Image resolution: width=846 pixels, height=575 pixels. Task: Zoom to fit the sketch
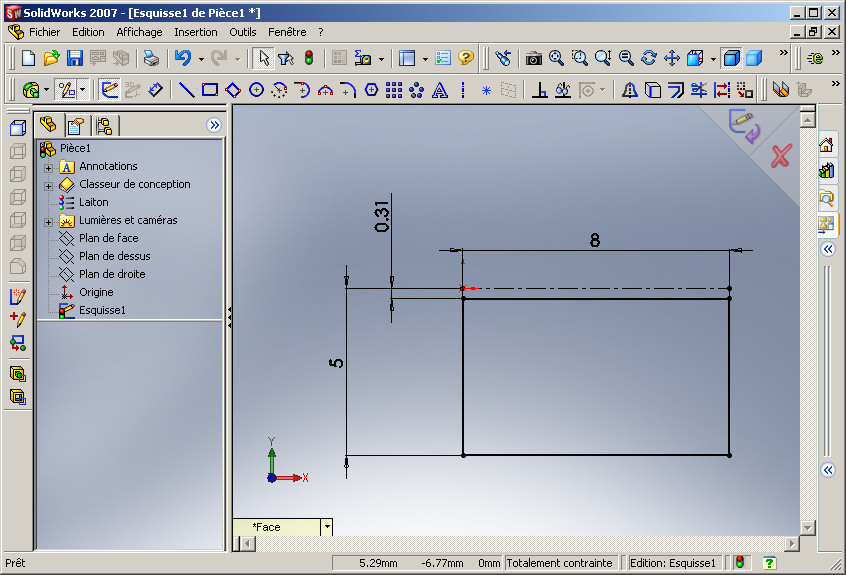[x=556, y=58]
